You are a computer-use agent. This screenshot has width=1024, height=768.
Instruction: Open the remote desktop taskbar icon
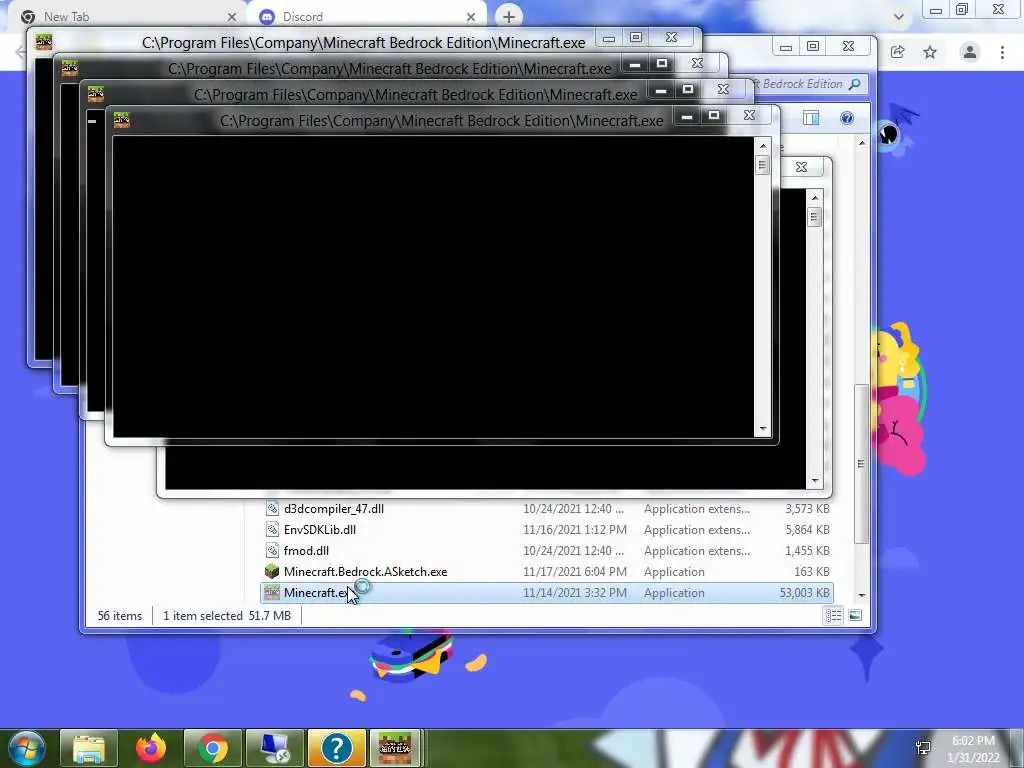coord(275,748)
